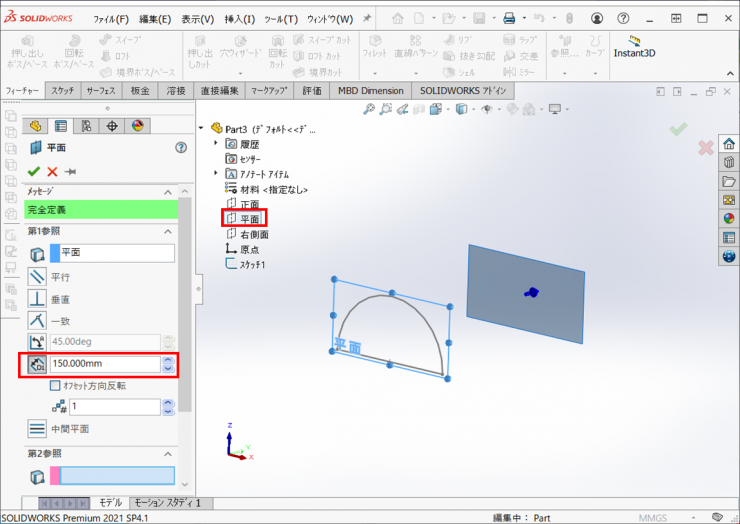Image resolution: width=740 pixels, height=524 pixels.
Task: Pin the property panel open
Action: coord(70,171)
